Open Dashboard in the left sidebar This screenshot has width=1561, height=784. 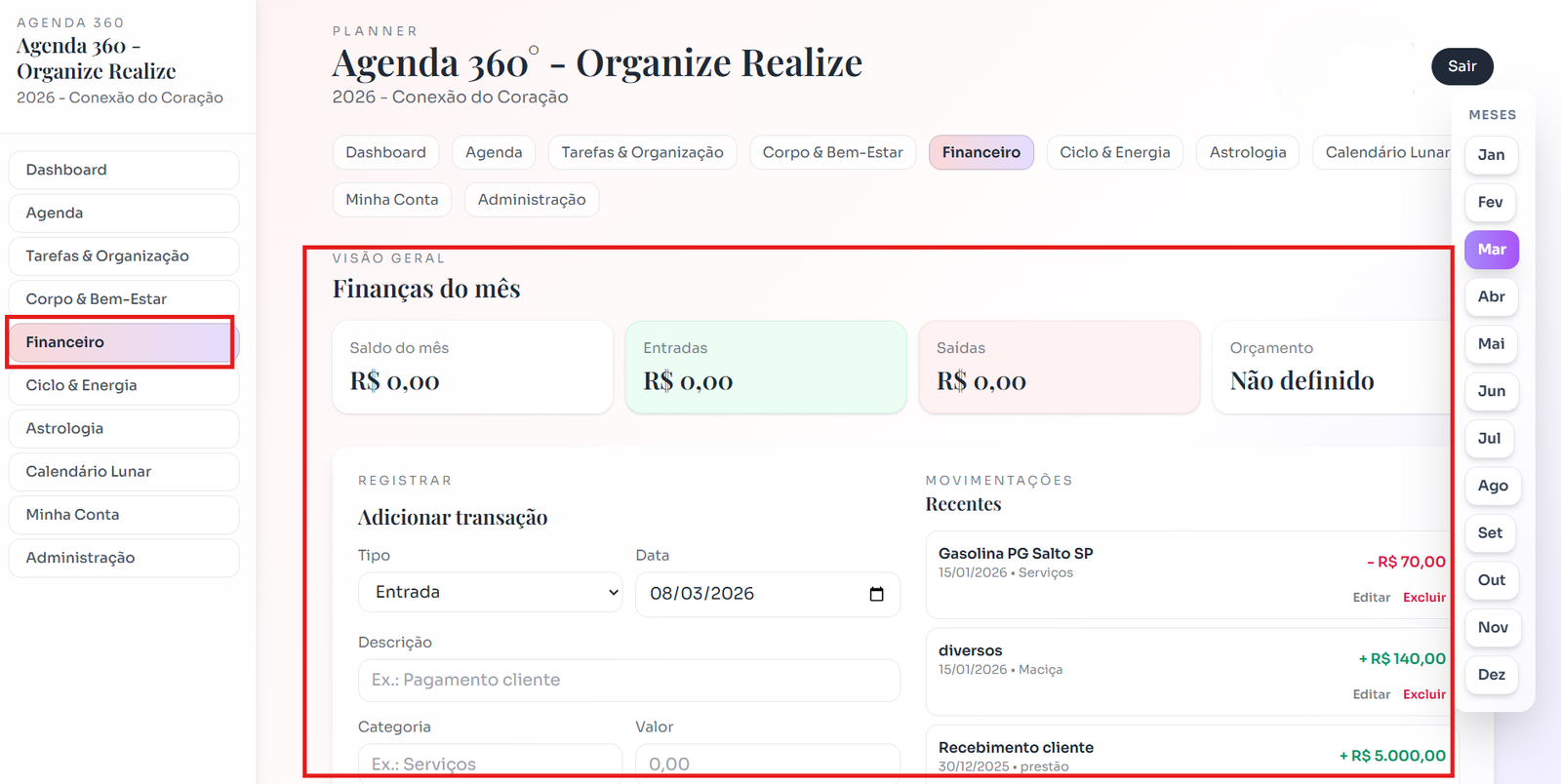[124, 170]
